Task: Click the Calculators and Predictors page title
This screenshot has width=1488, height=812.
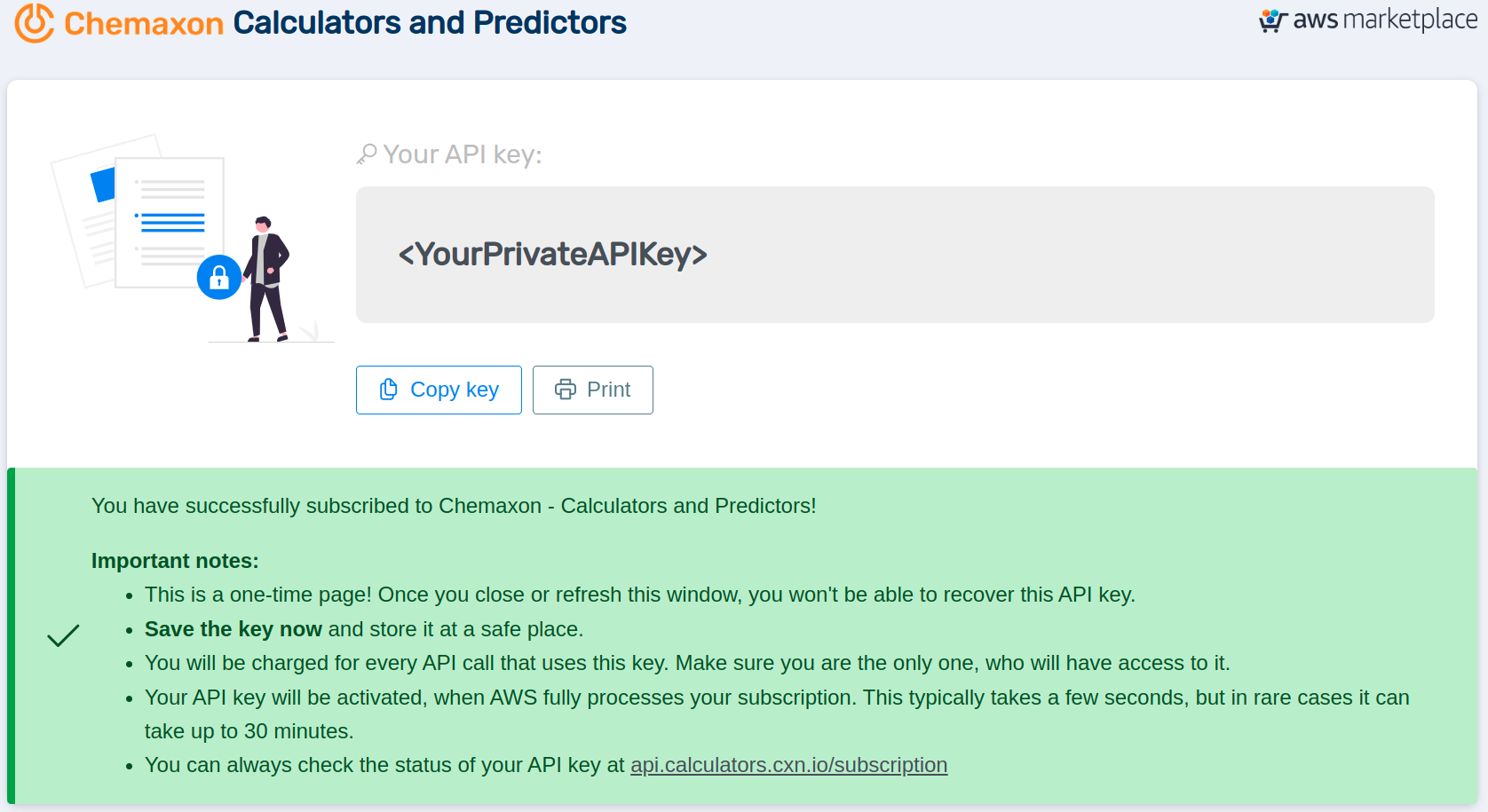Action: tap(430, 23)
